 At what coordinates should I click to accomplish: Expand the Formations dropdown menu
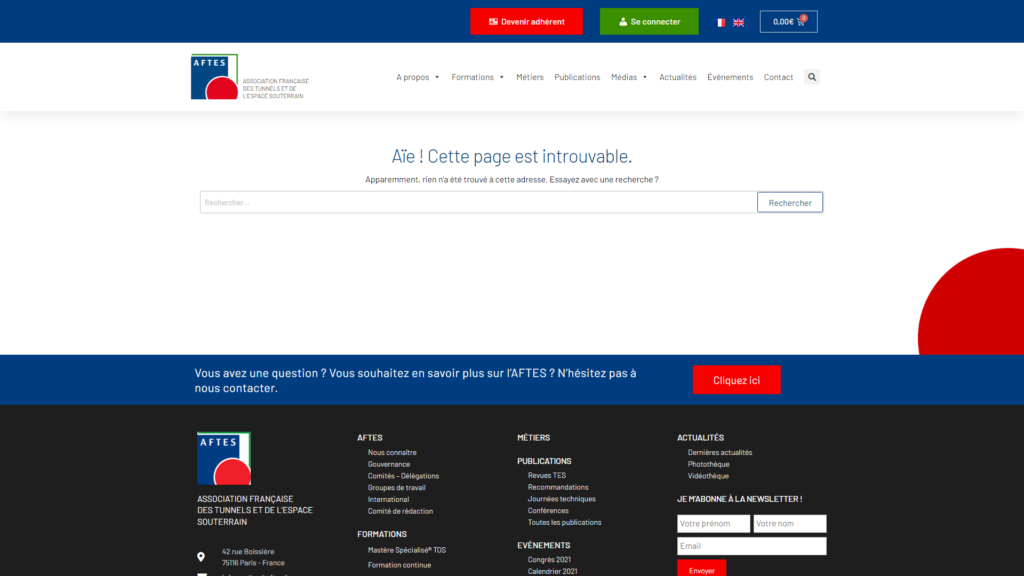(477, 77)
